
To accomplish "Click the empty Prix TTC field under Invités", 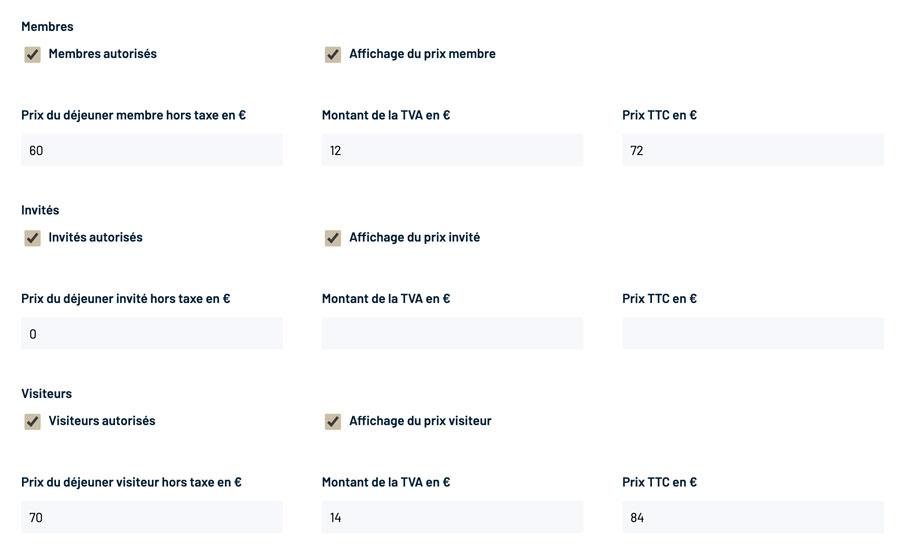I will 752,334.
